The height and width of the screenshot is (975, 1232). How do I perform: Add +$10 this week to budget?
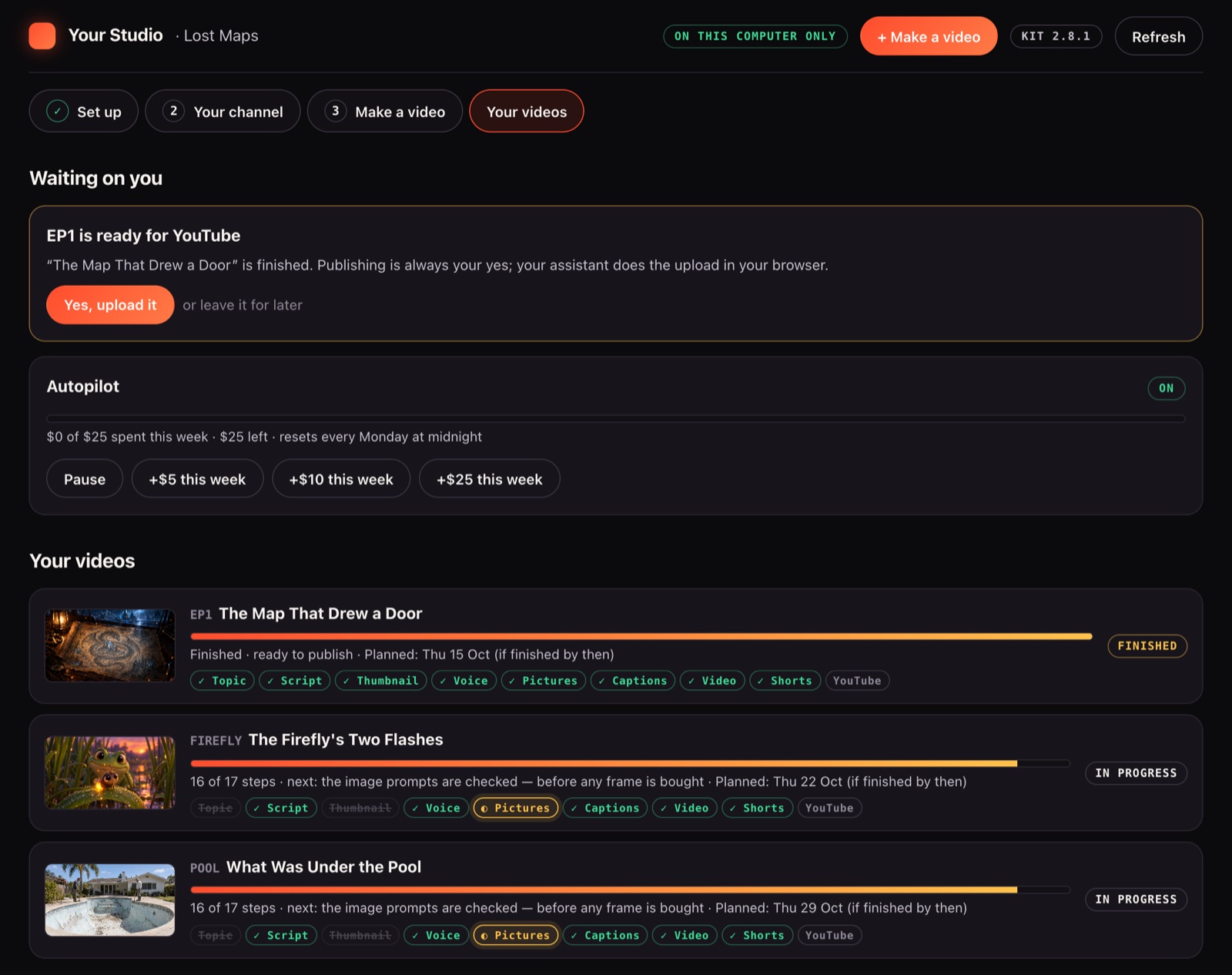[341, 479]
